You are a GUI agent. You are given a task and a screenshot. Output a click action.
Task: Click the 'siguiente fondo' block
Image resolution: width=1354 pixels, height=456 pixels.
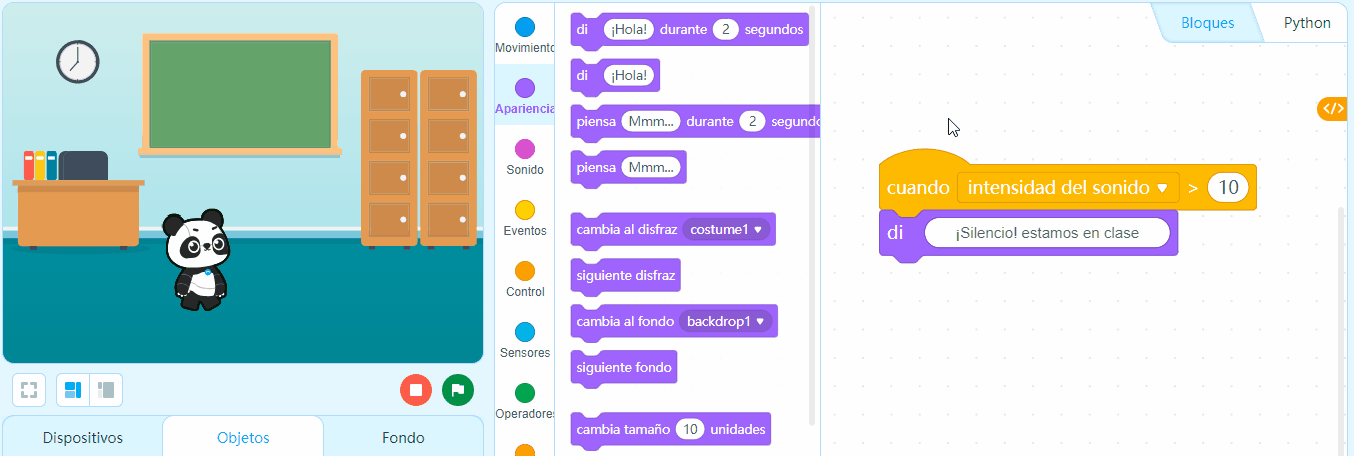coord(624,367)
